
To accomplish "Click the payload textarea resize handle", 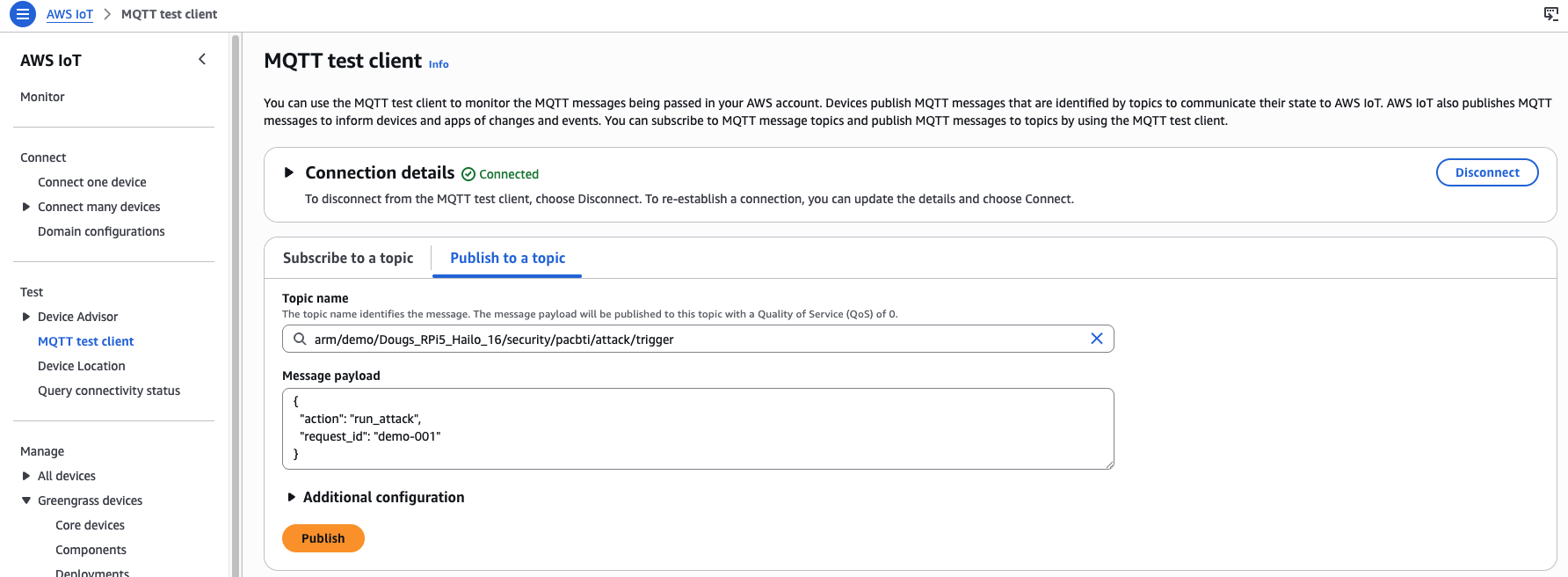I will (1109, 464).
